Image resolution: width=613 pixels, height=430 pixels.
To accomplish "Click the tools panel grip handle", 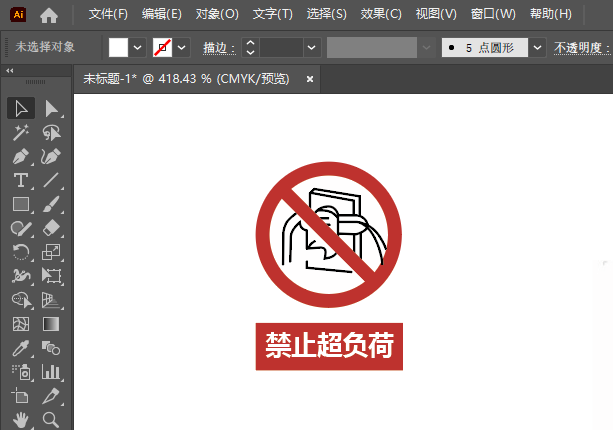I will pos(35,82).
